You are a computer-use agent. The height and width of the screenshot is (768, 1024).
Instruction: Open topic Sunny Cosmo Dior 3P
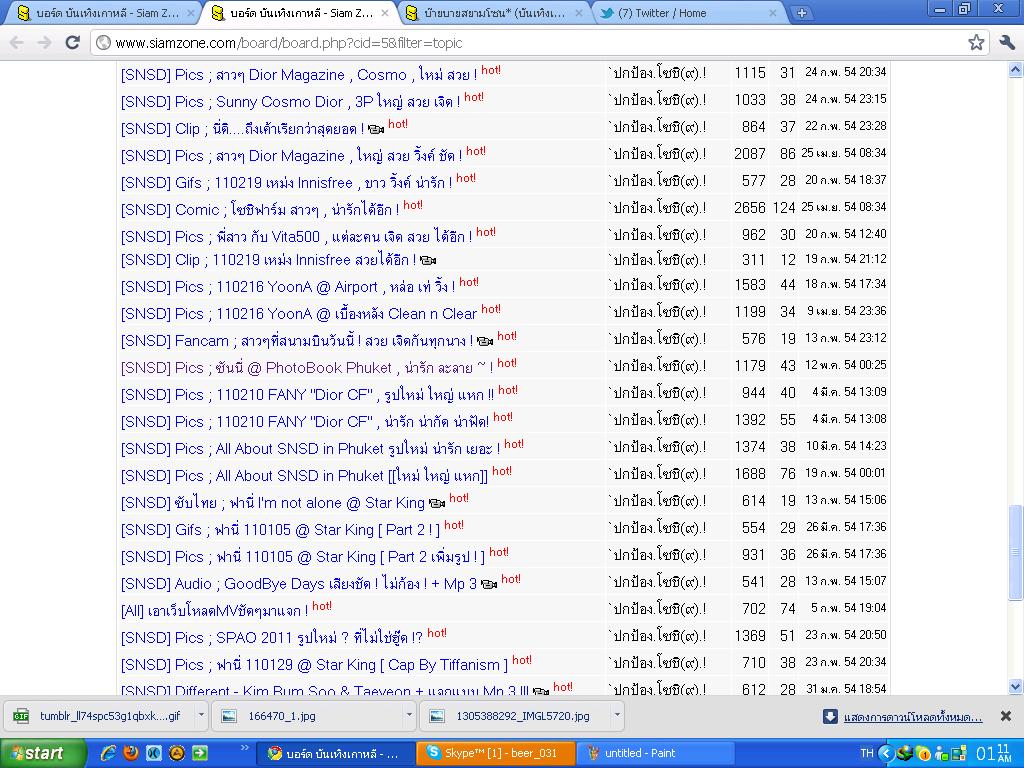coord(291,102)
